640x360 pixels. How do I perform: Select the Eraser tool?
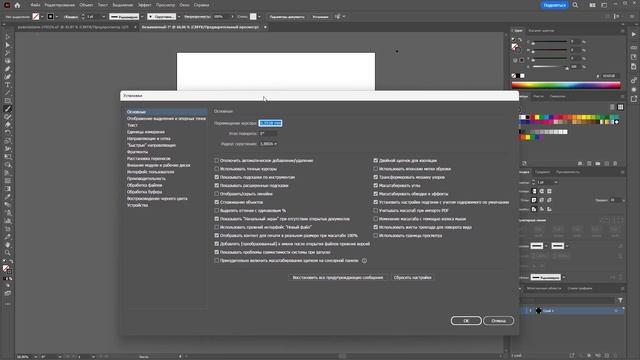click(x=8, y=124)
